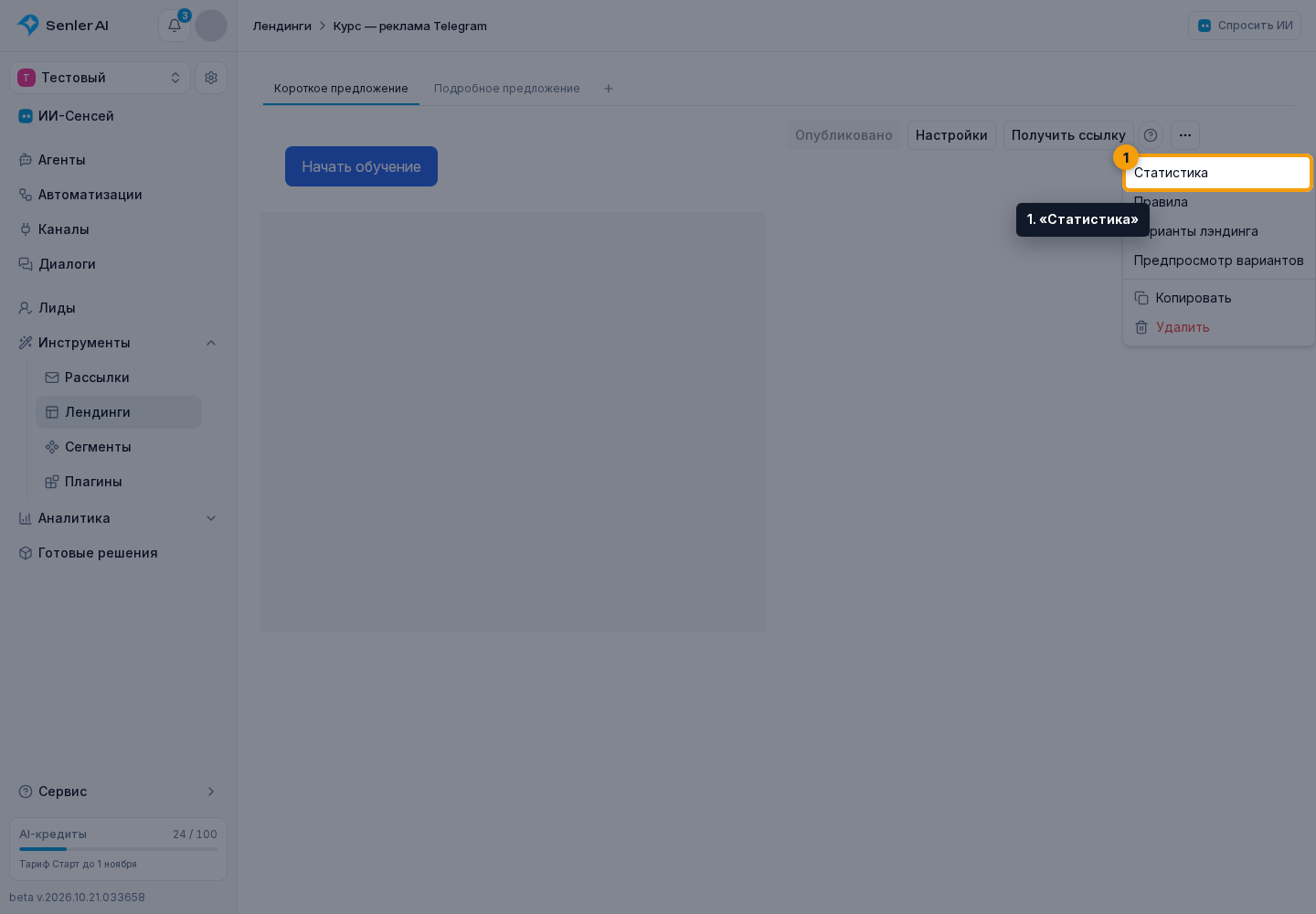The height and width of the screenshot is (914, 1316).
Task: Choose Правила from the dropdown menu
Action: [x=1218, y=202]
